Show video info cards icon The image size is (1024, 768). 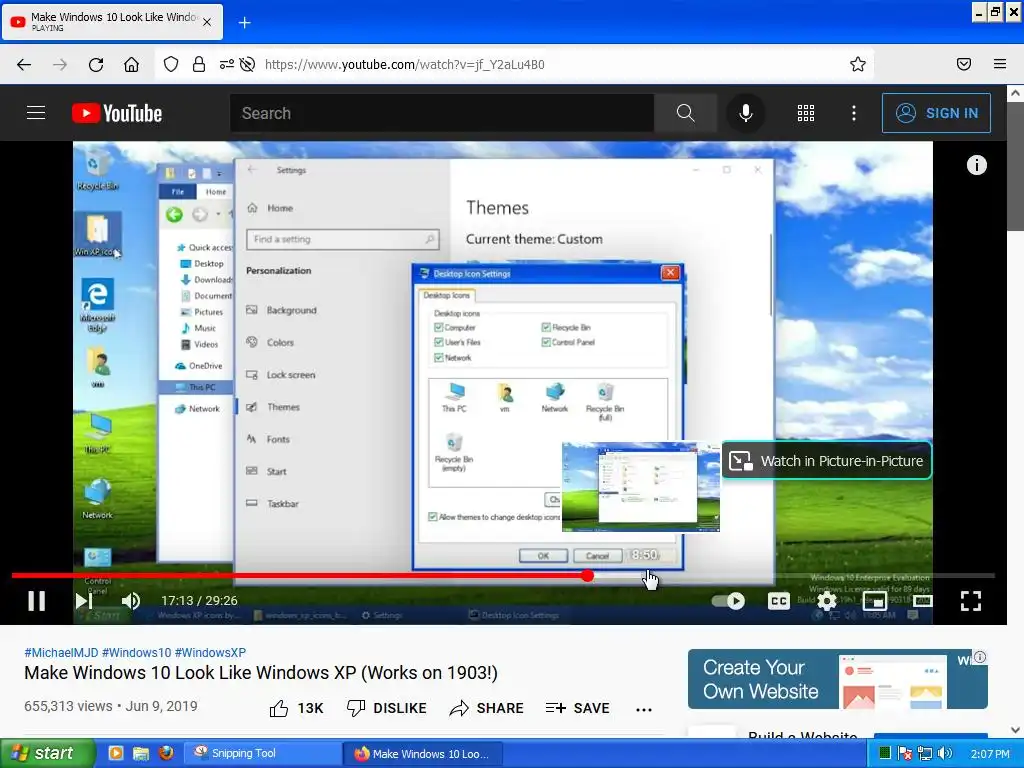(976, 165)
